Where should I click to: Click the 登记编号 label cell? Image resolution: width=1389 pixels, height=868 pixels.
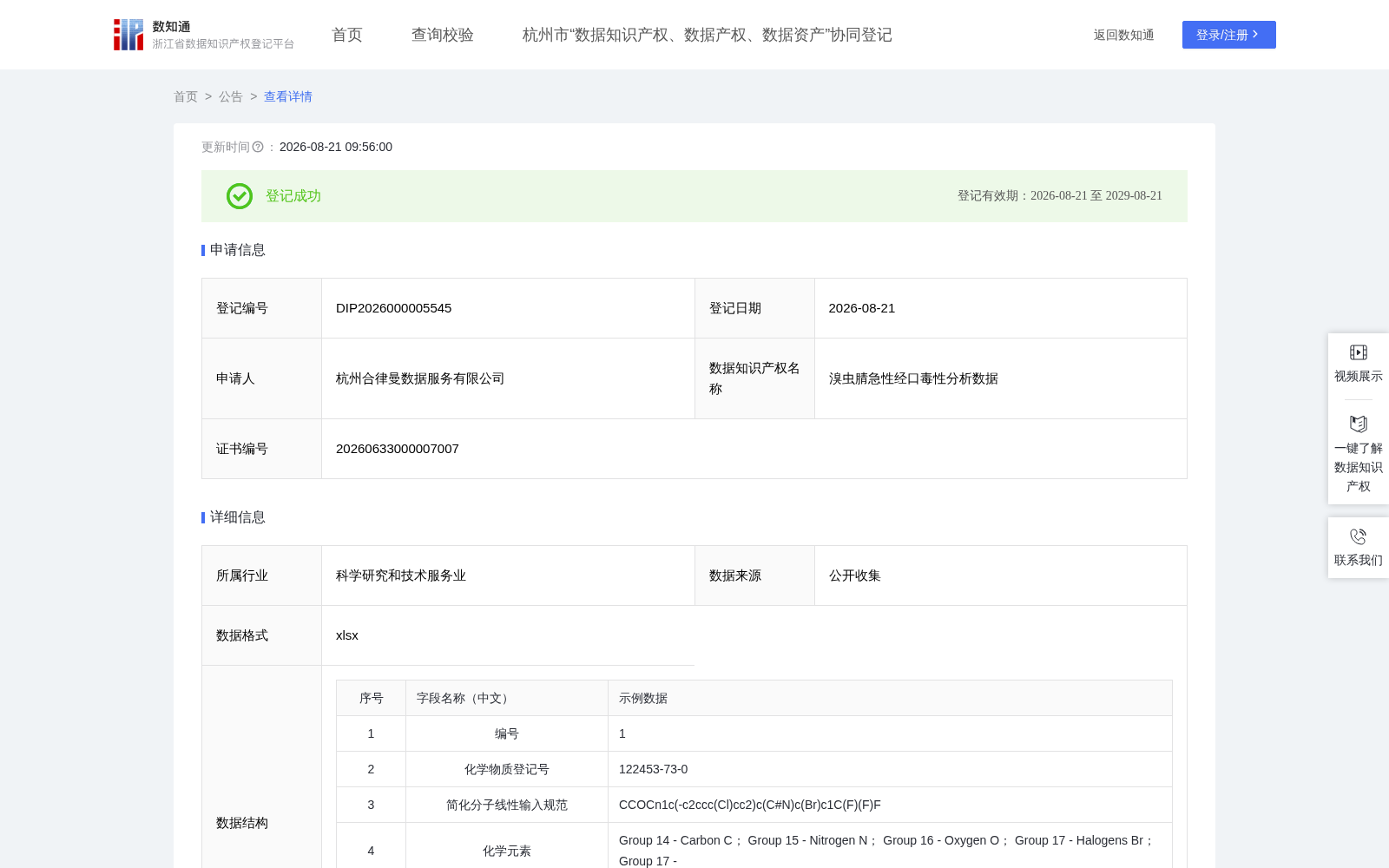point(262,308)
